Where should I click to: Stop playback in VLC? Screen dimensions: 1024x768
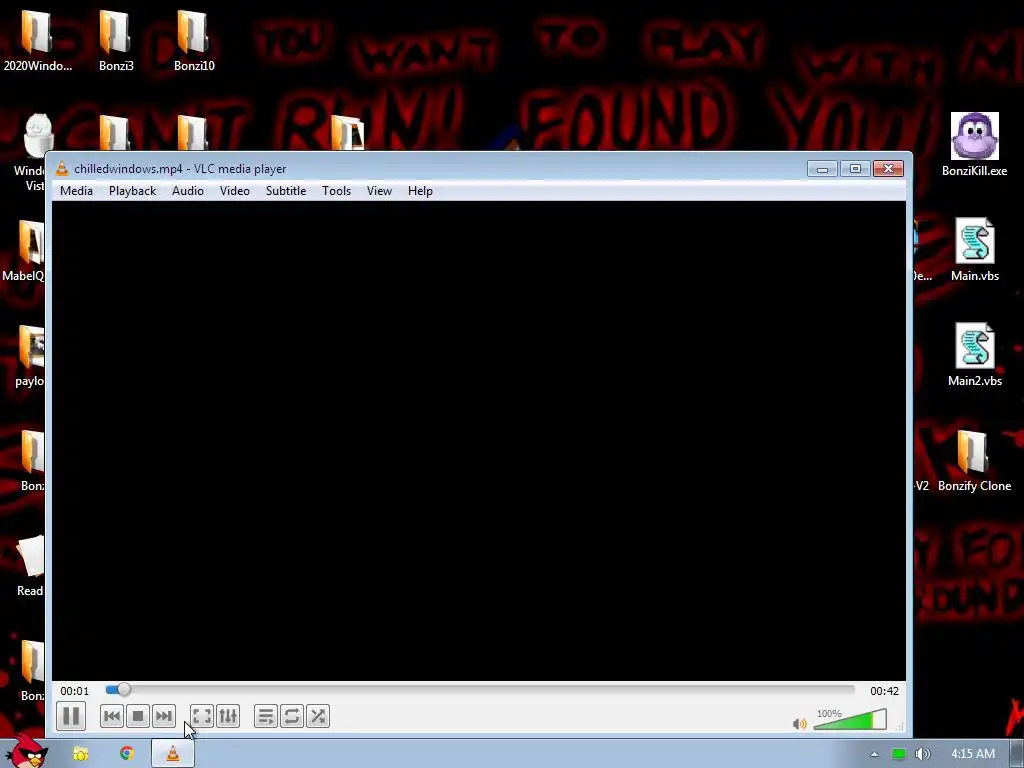[x=138, y=716]
